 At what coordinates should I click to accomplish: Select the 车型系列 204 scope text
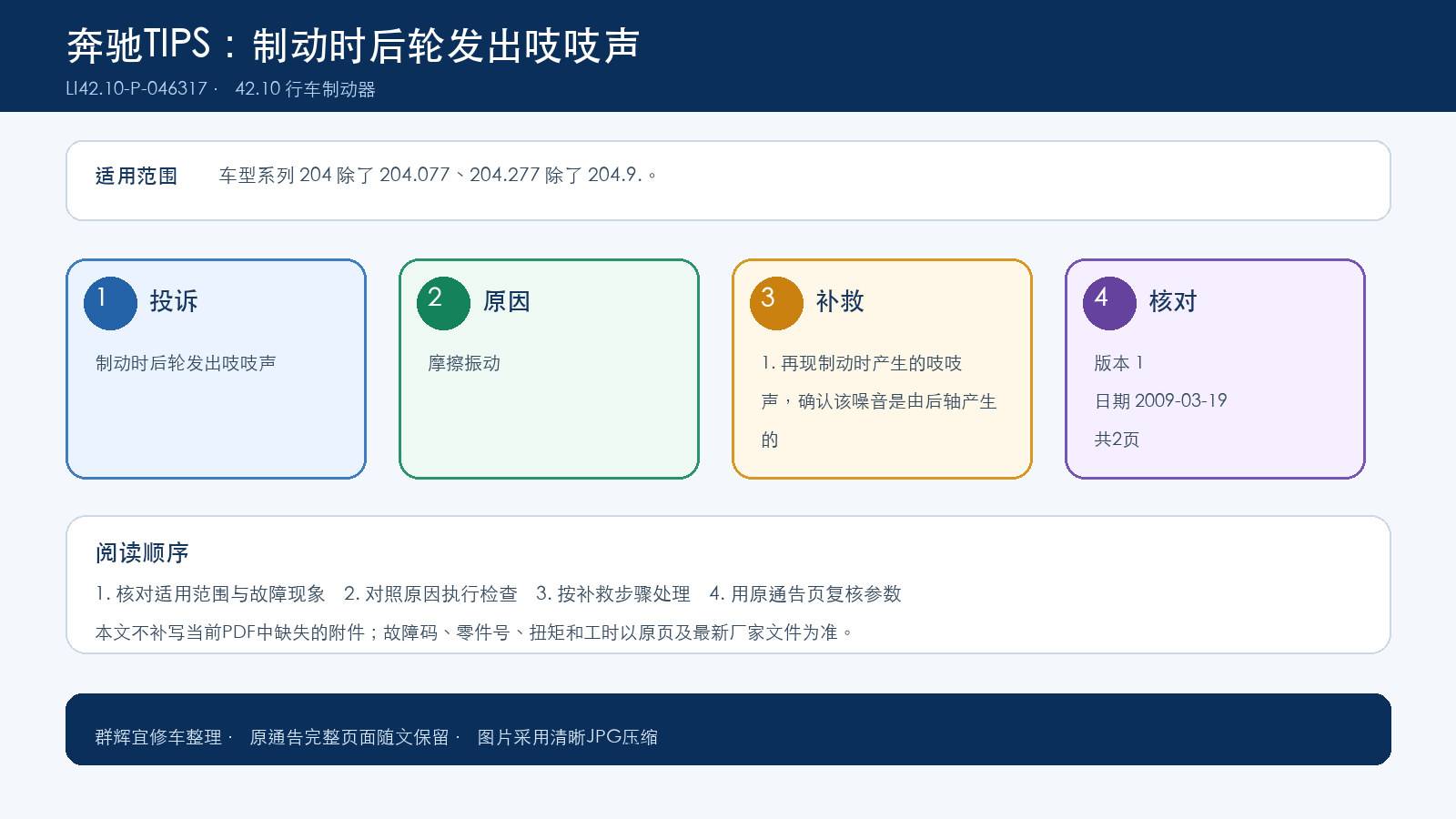click(438, 175)
